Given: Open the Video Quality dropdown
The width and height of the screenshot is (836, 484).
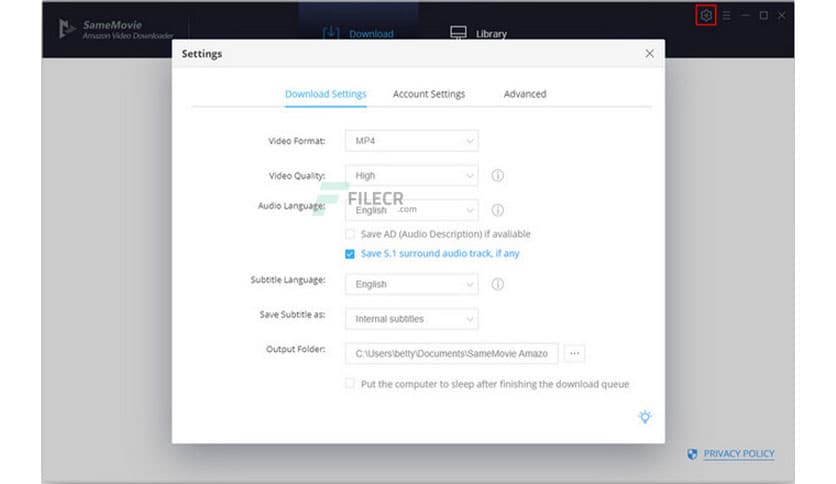Looking at the screenshot, I should click(412, 175).
